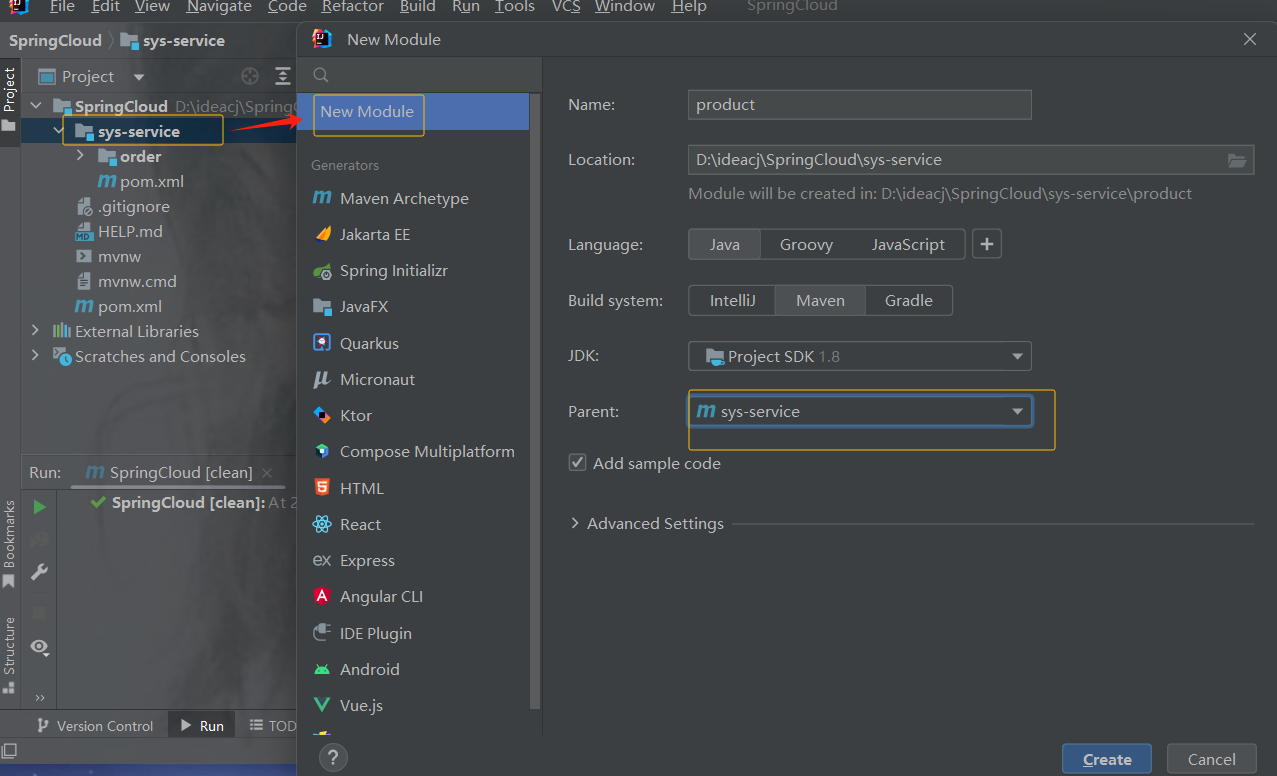Viewport: 1277px width, 776px height.
Task: Collapse the SpringCloud root node
Action: tap(36, 105)
